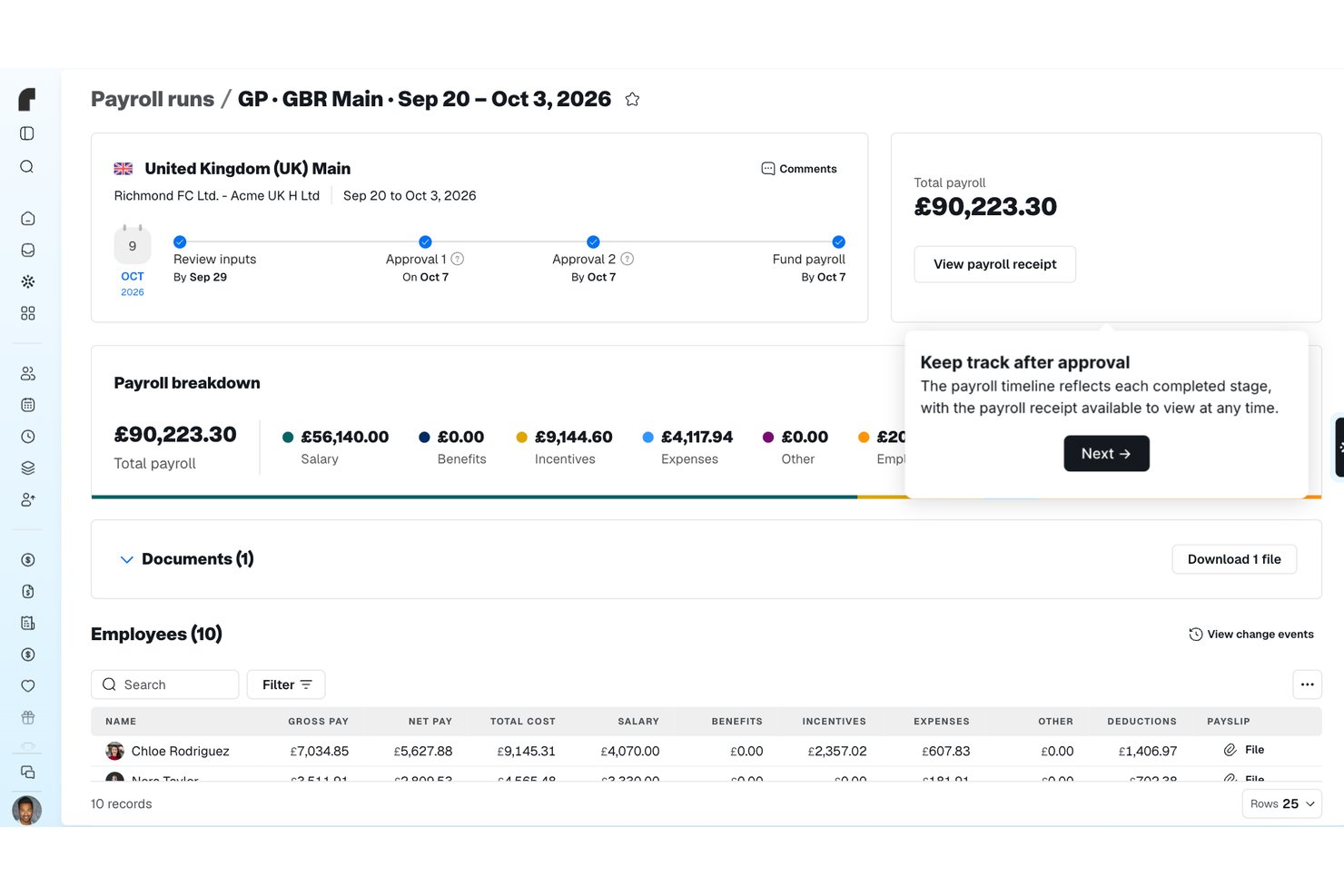Click the employee Search field

[x=165, y=684]
